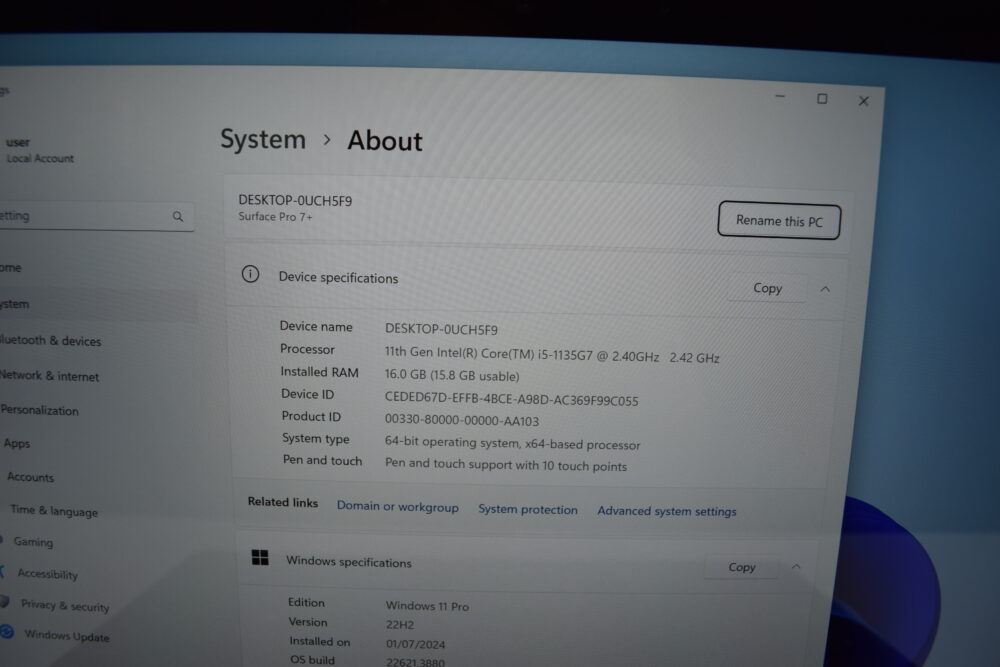Click the search magnifier icon
The width and height of the screenshot is (1000, 667).
coord(178,217)
